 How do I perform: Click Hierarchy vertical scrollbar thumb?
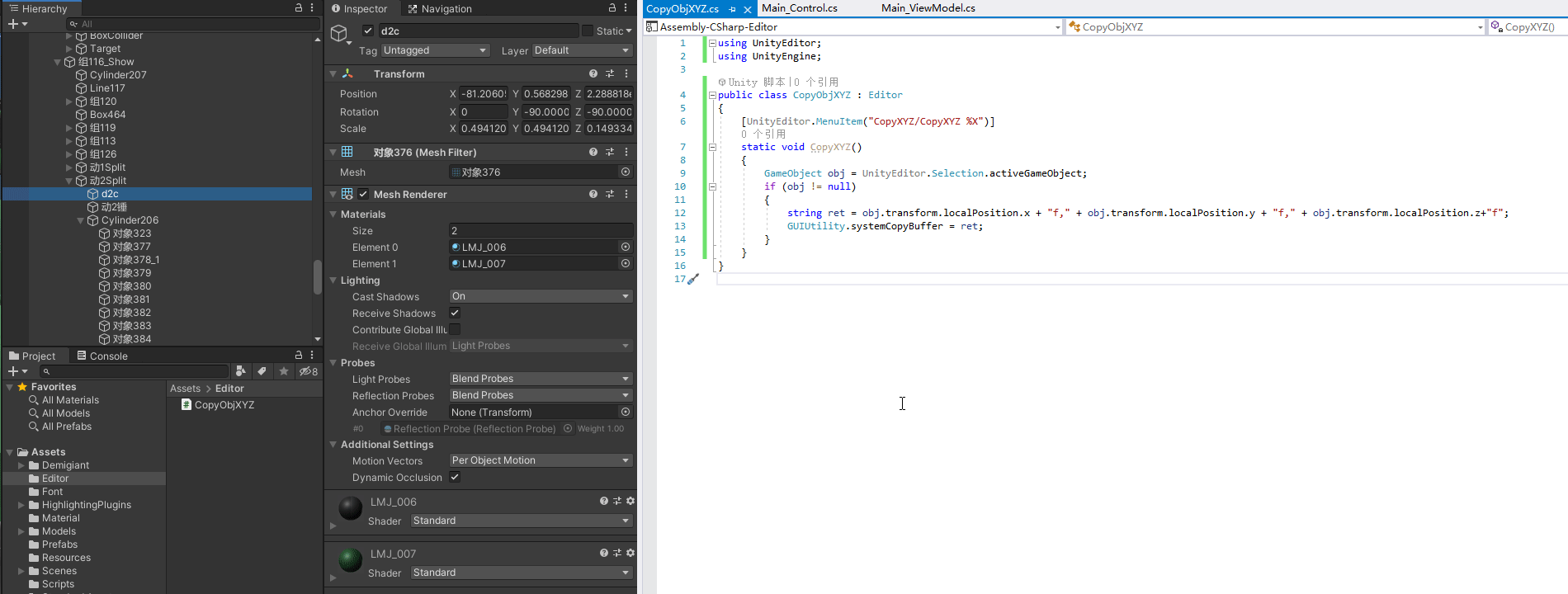[x=318, y=277]
